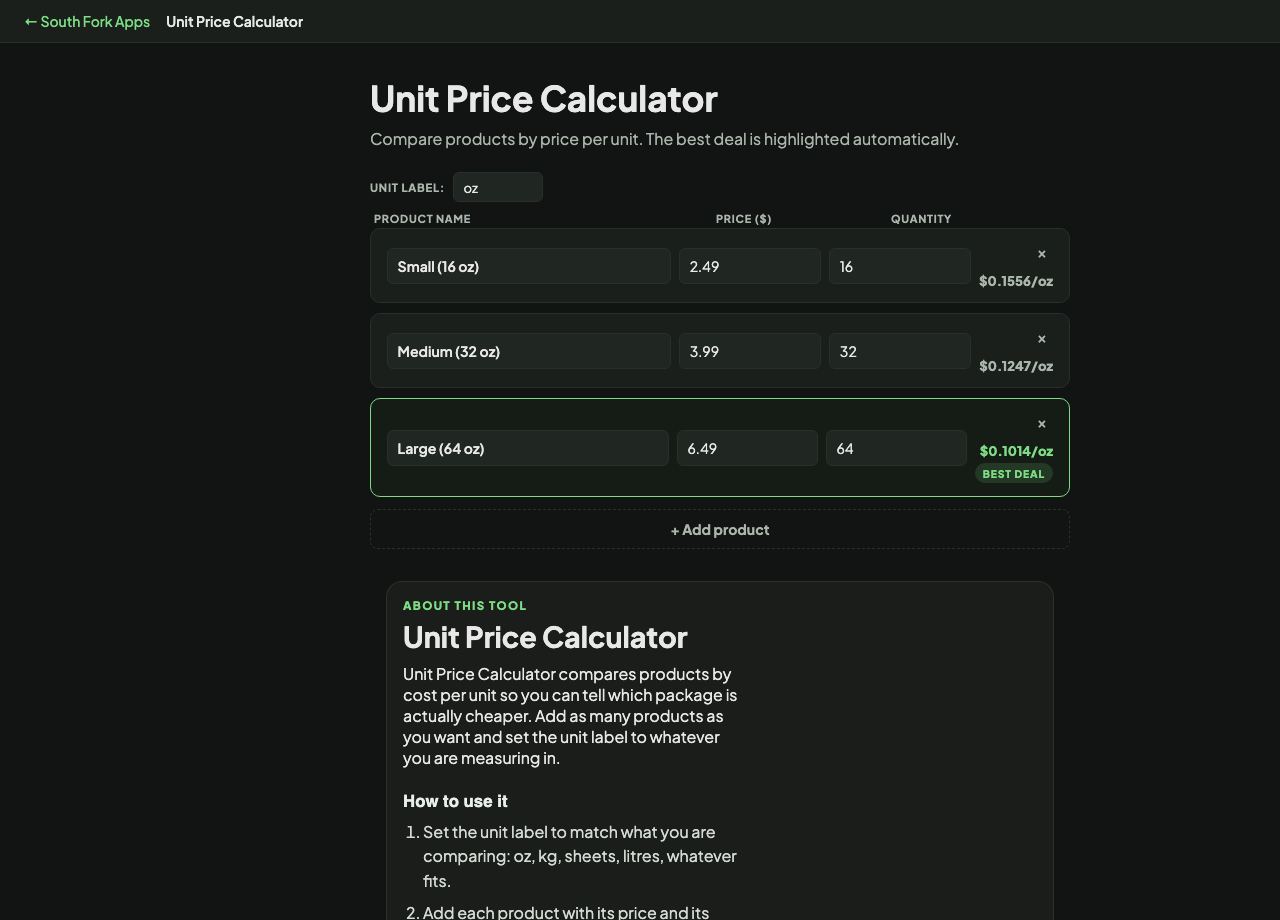Screen dimensions: 1280x920
Task: Click the quantity field showing 64
Action: pos(897,448)
